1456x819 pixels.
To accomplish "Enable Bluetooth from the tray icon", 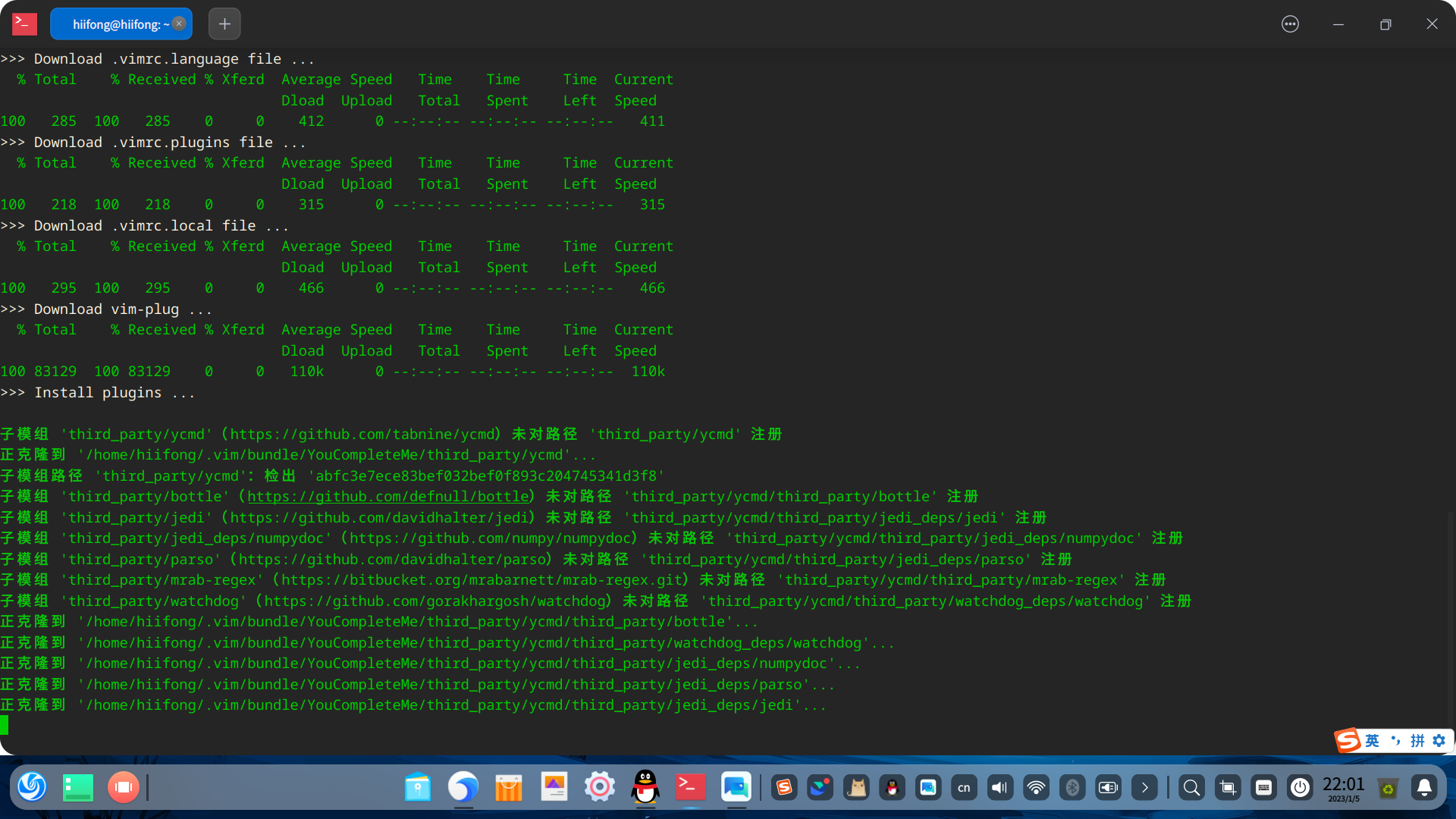I will point(1072,787).
